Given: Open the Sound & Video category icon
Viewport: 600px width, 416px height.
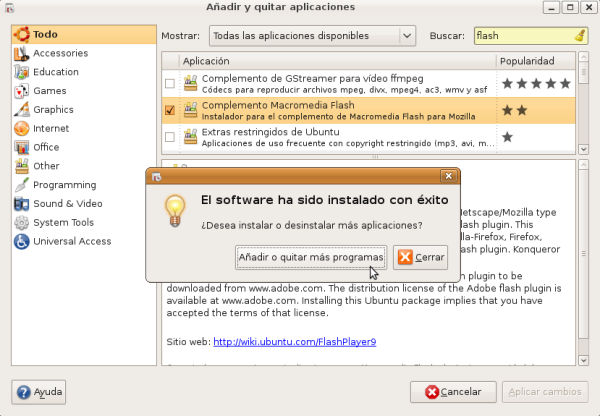Looking at the screenshot, I should 21,204.
